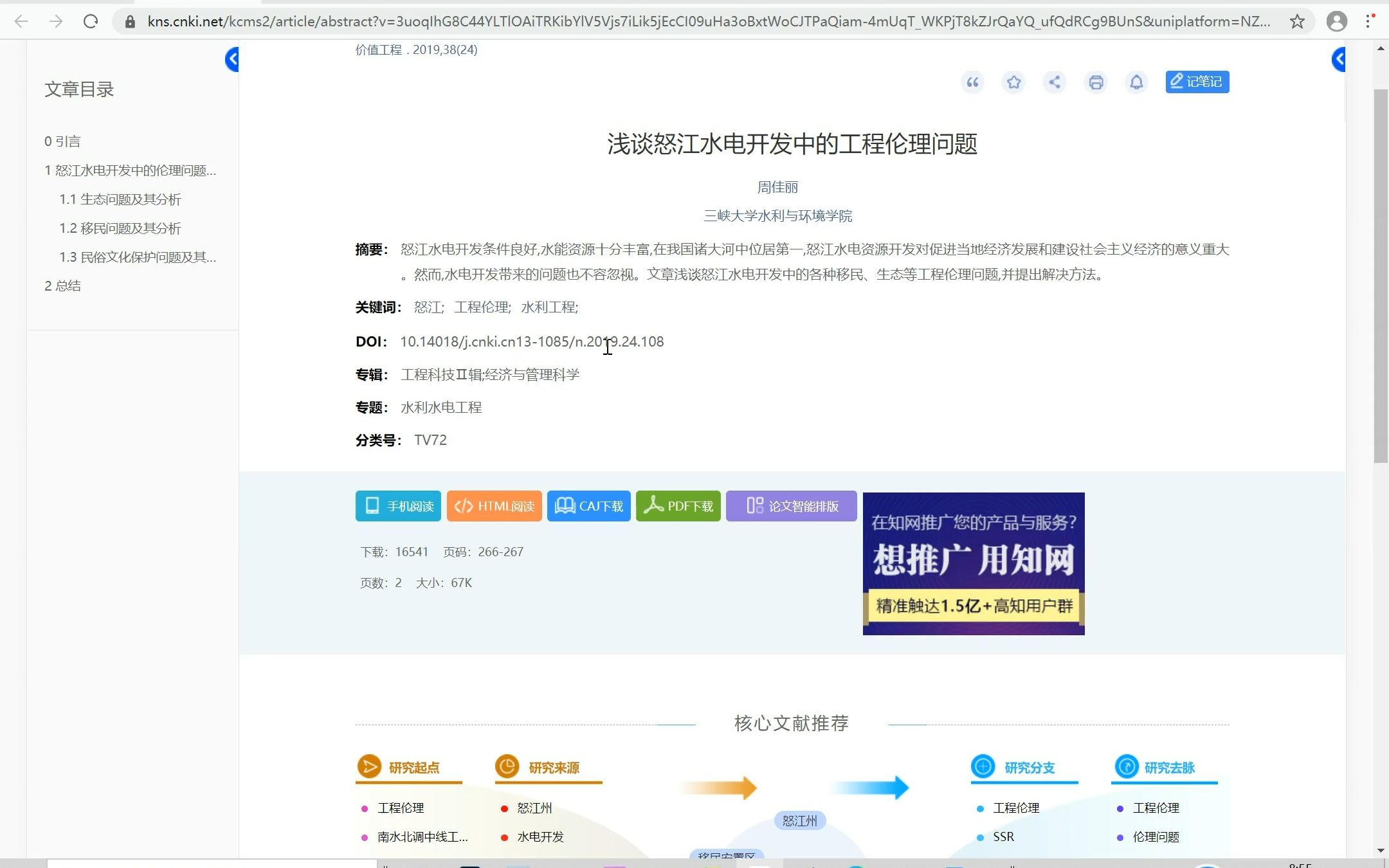1389x868 pixels.
Task: Add article to favorites star icon
Action: click(1013, 82)
